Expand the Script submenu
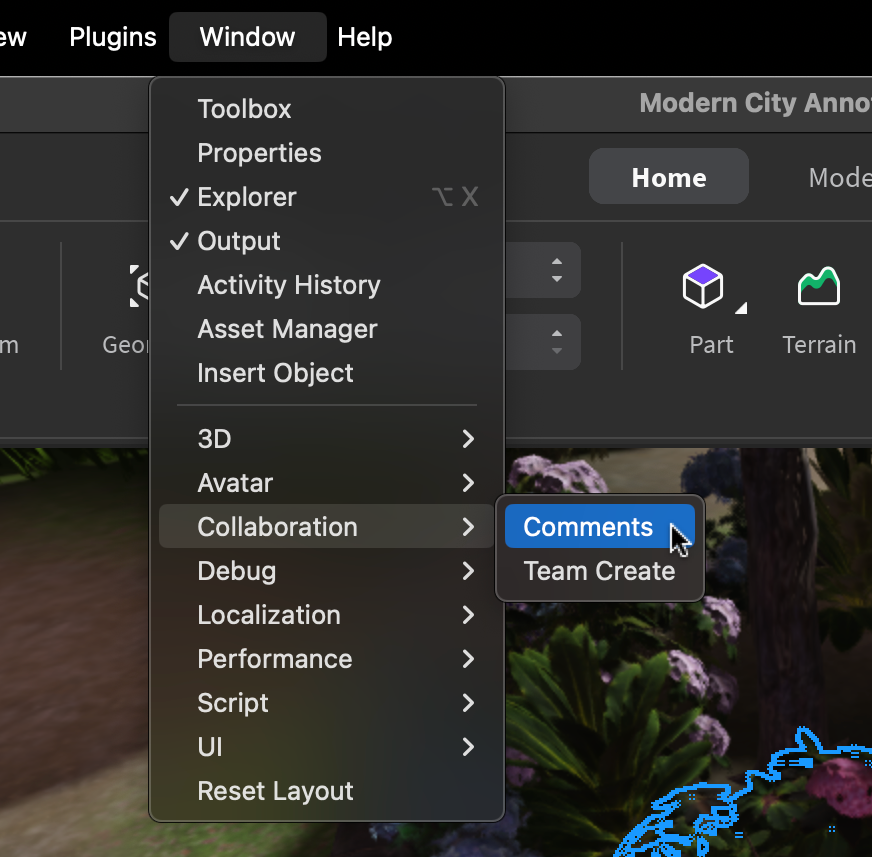The image size is (872, 857). 233,703
